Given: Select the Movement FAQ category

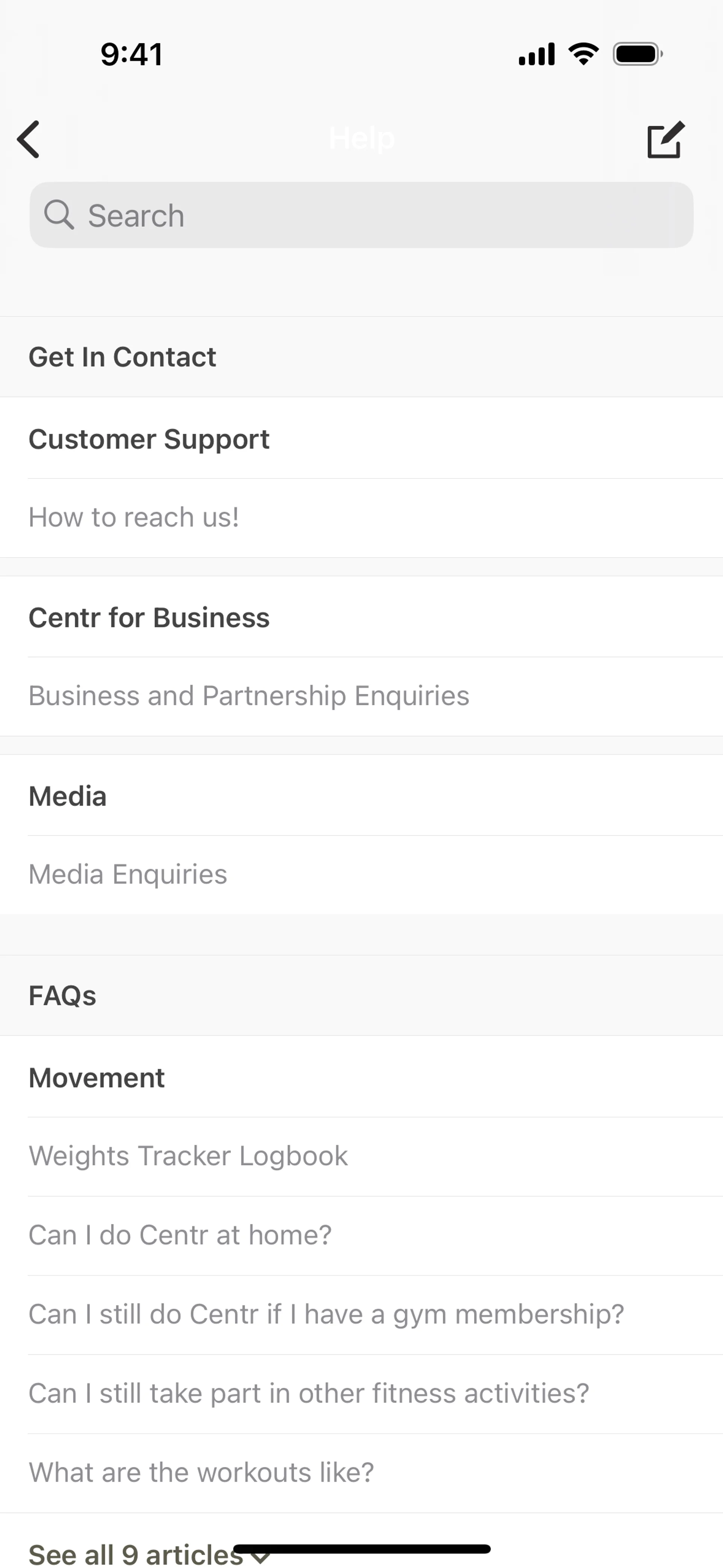Looking at the screenshot, I should point(97,1078).
